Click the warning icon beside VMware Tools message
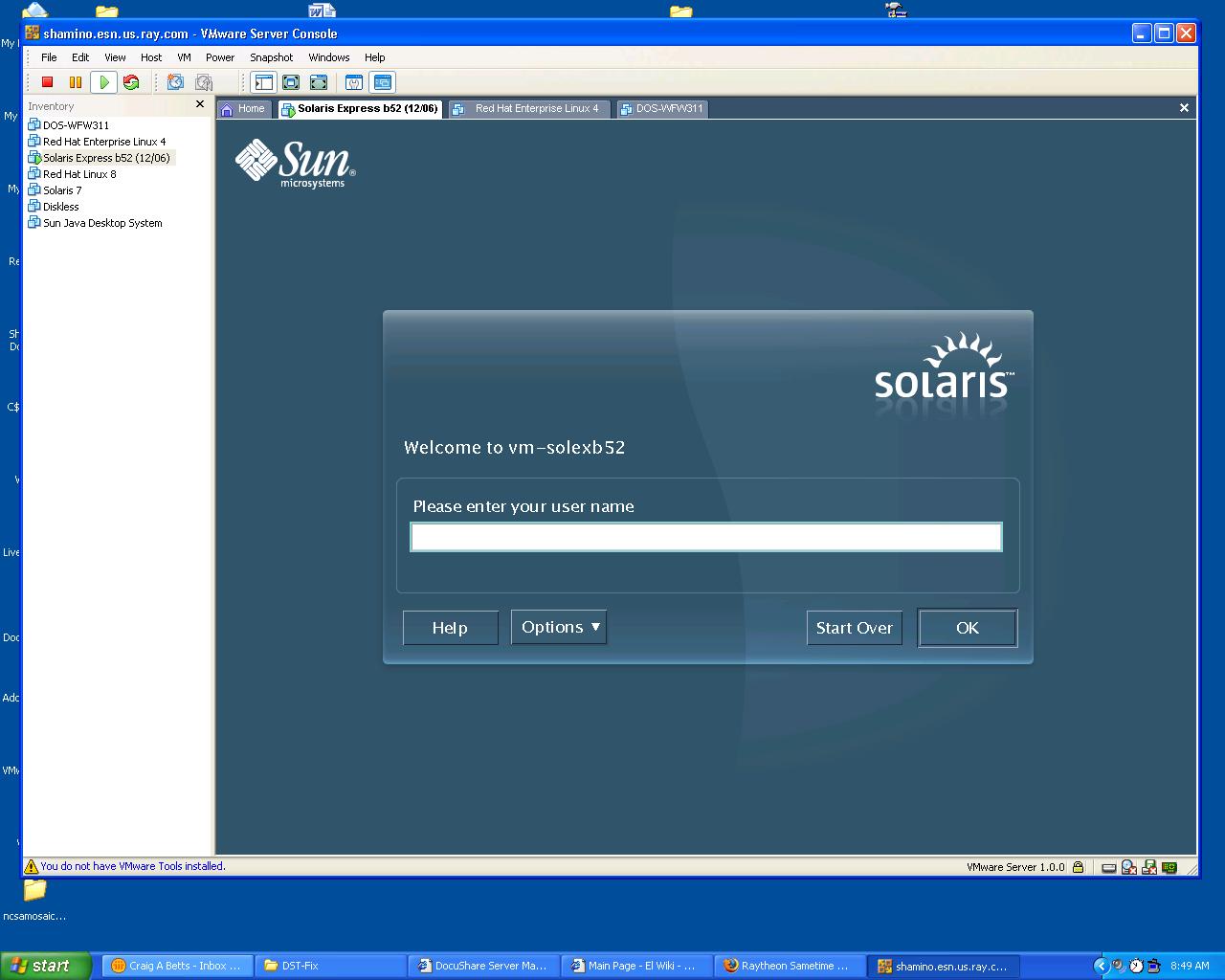Screen dimensions: 1225x980 32,867
